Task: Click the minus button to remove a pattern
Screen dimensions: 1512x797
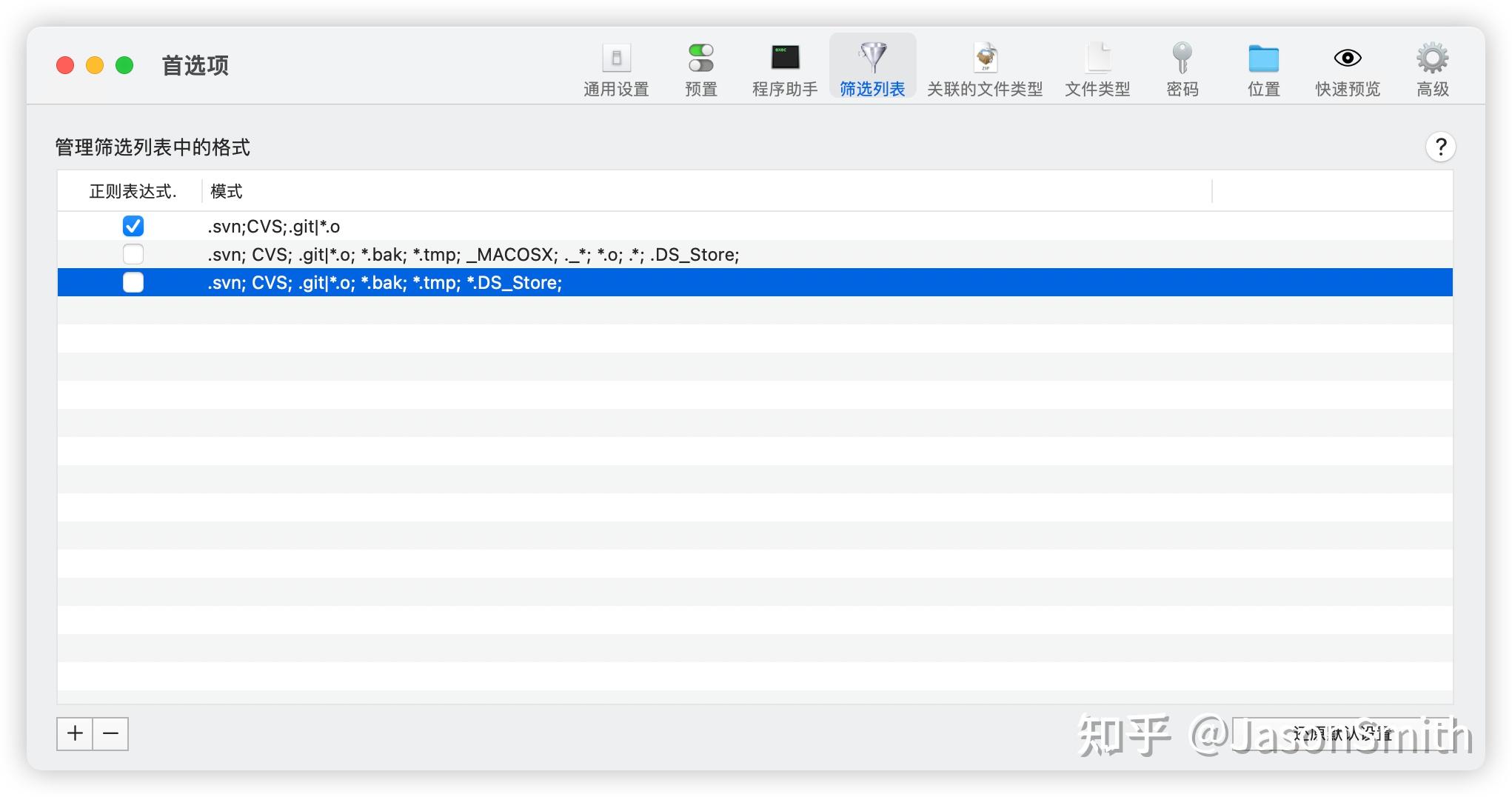Action: [x=110, y=734]
